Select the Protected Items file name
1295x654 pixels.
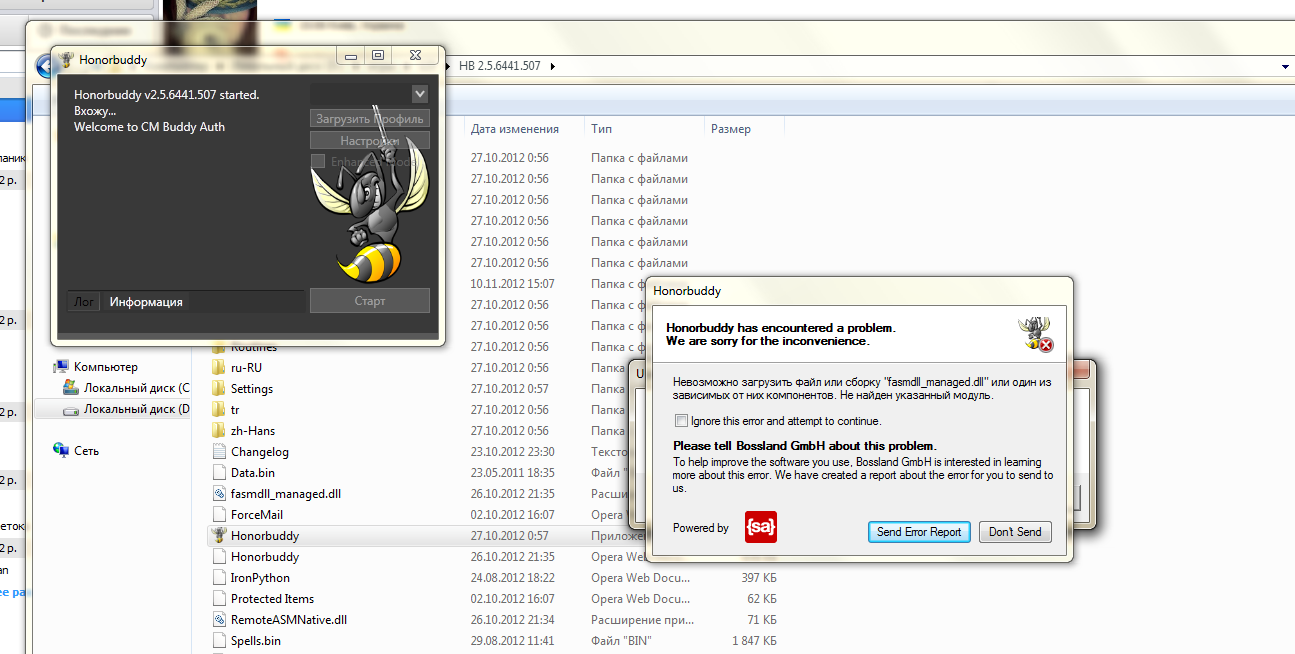tap(272, 598)
